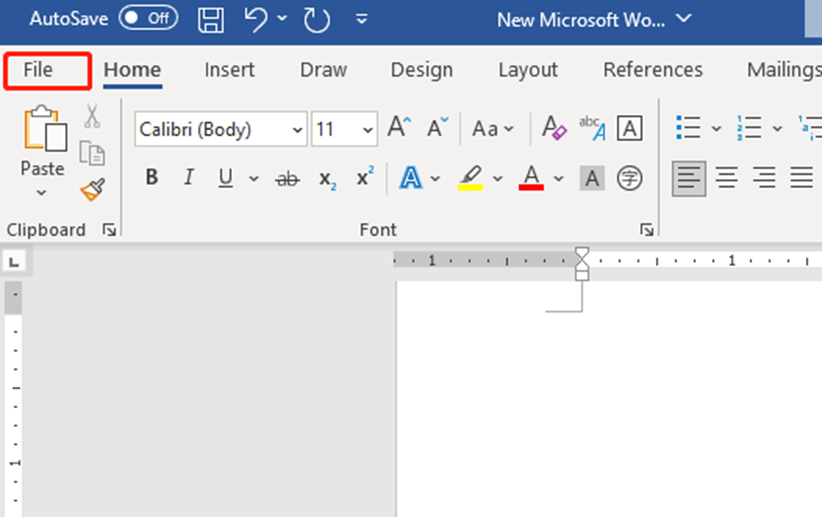Switch to the Layout tab
The image size is (822, 517).
coord(528,70)
